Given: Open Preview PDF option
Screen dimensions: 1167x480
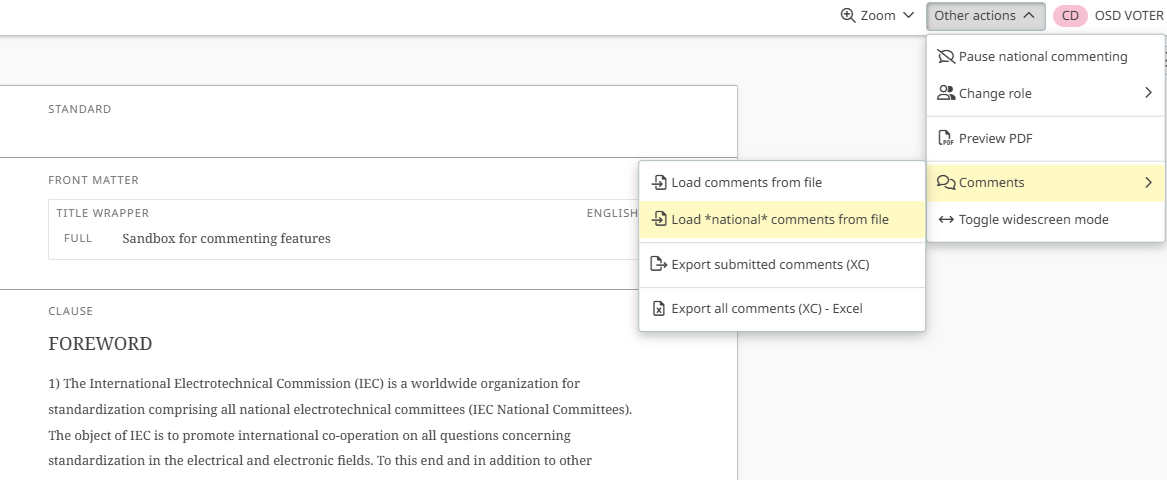Looking at the screenshot, I should 995,139.
